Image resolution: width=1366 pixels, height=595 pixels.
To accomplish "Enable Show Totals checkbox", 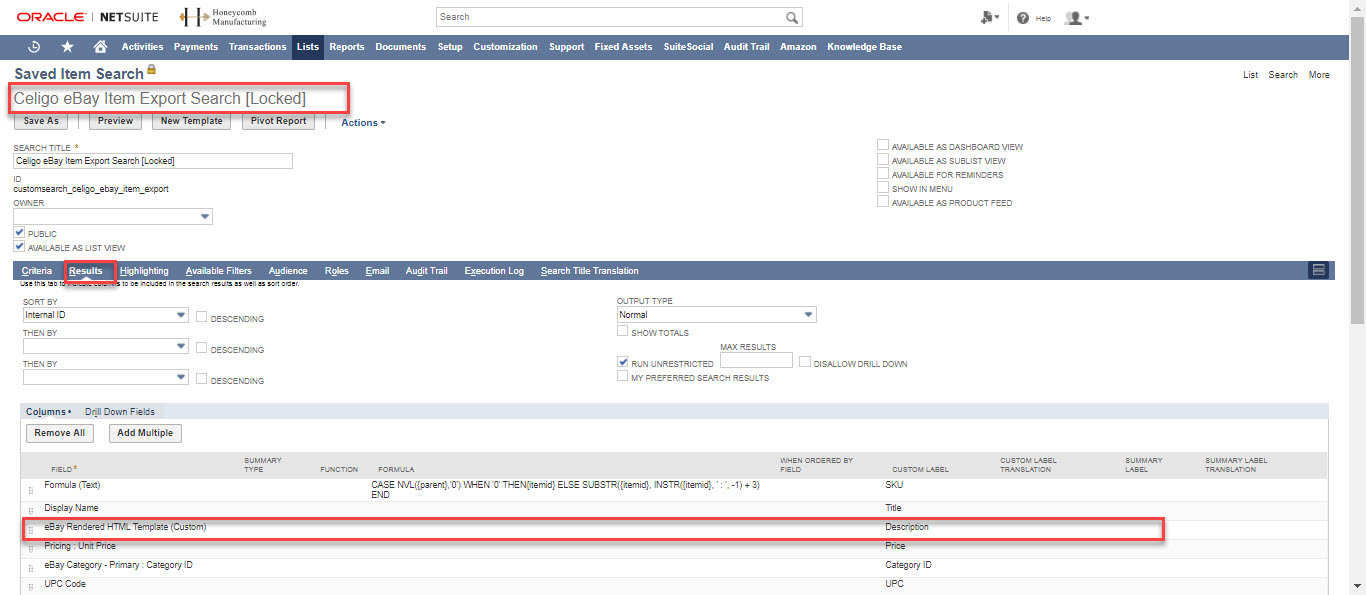I will pos(623,331).
